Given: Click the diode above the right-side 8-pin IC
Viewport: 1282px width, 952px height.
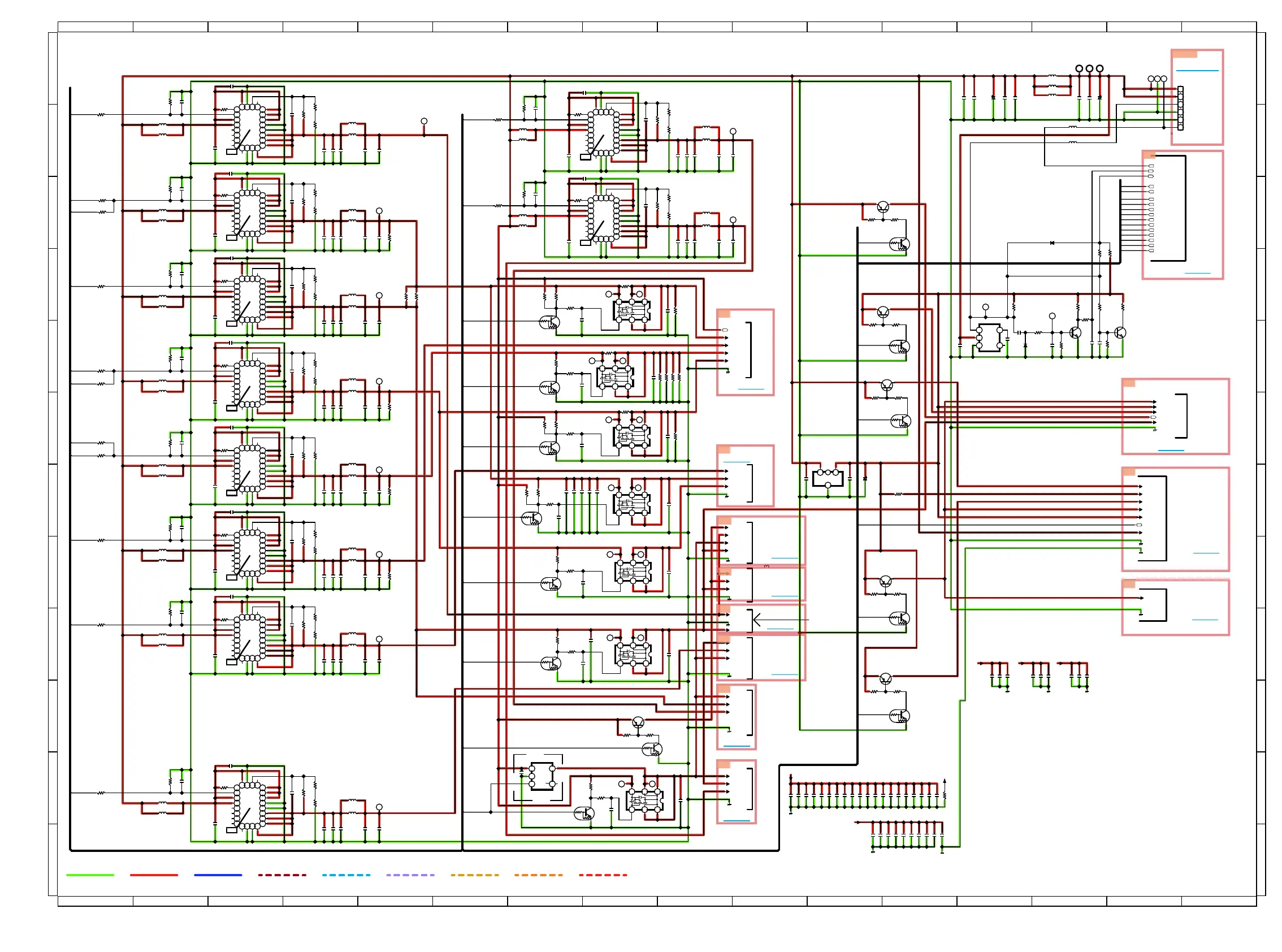Looking at the screenshot, I should coord(1052,243).
